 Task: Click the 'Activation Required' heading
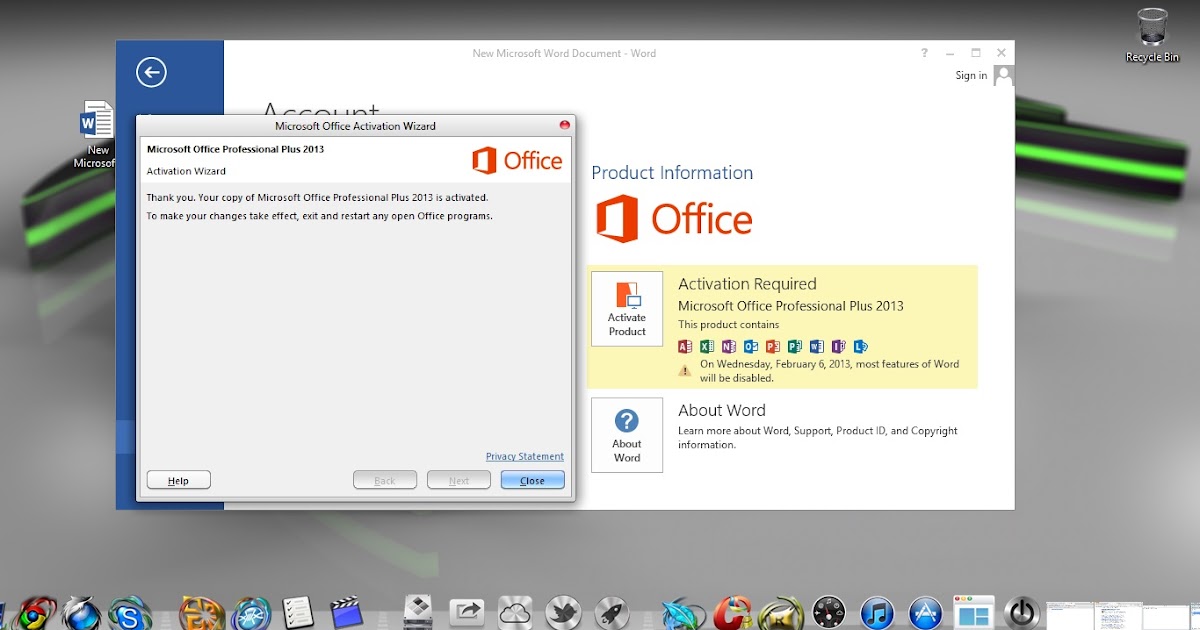(x=747, y=284)
